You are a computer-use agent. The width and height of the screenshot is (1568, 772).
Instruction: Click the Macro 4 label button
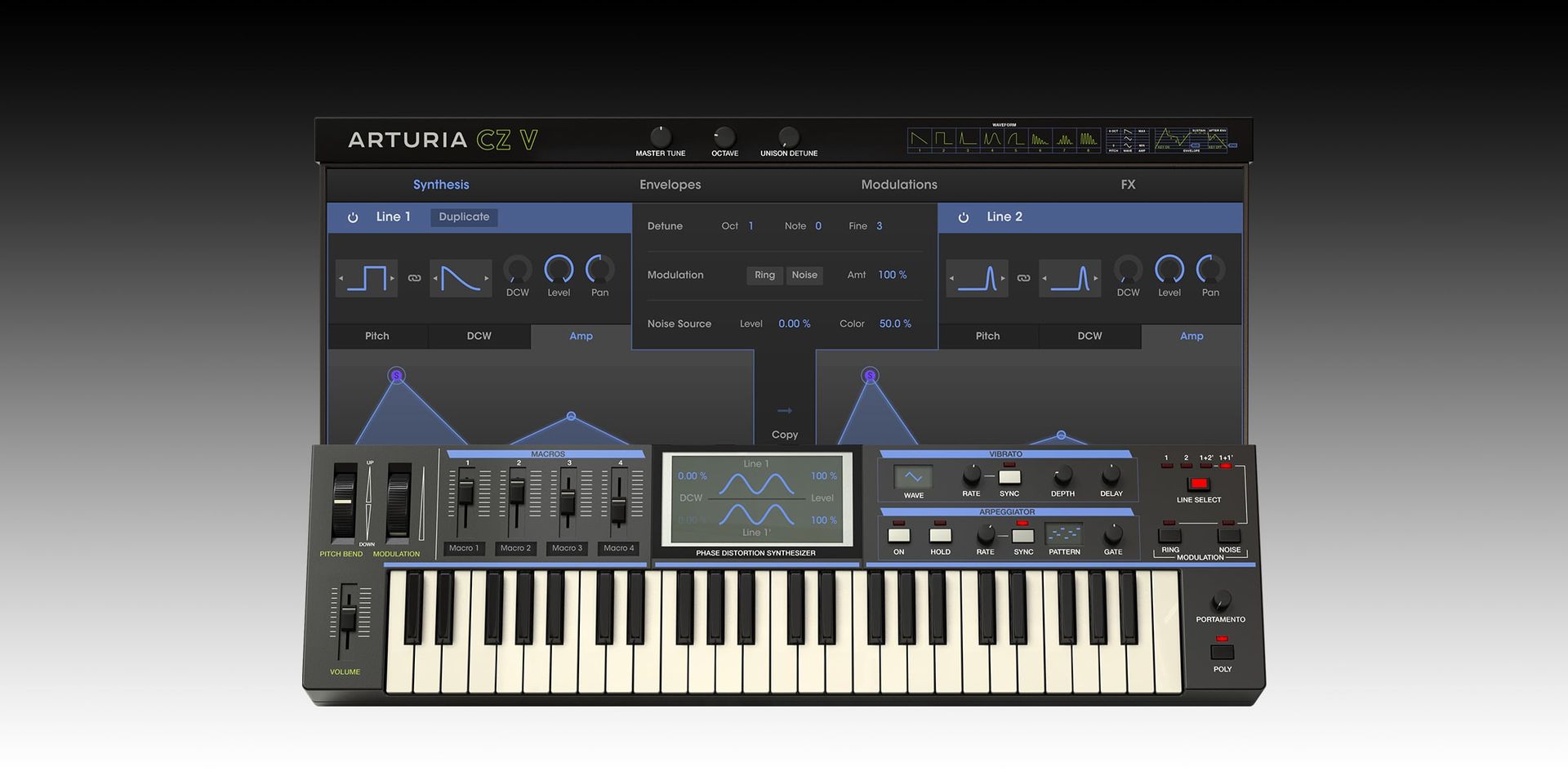(x=619, y=548)
